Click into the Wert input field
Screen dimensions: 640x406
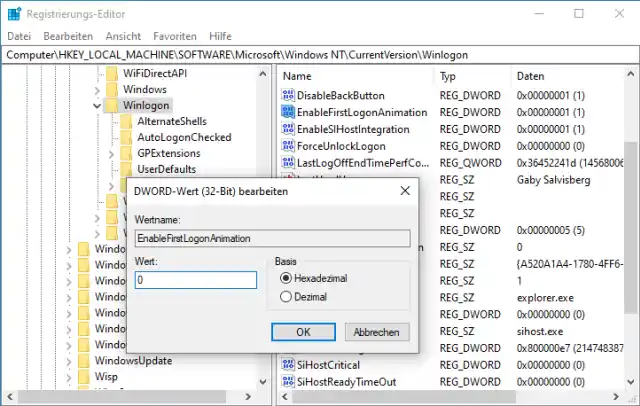pos(196,281)
